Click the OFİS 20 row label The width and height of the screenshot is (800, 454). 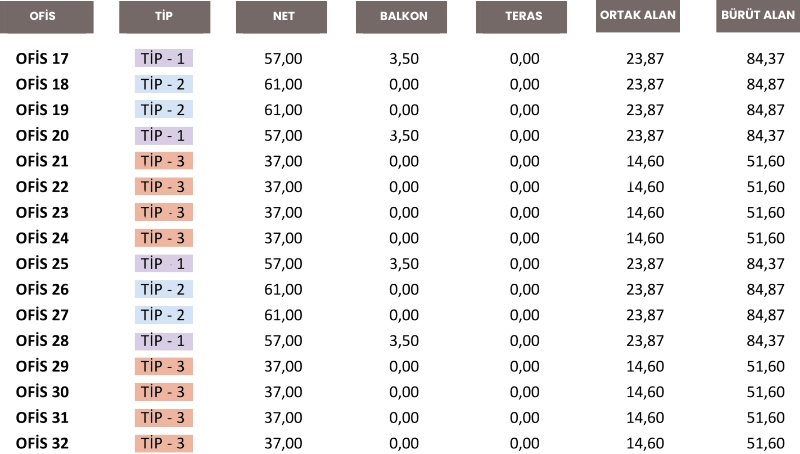(43, 135)
